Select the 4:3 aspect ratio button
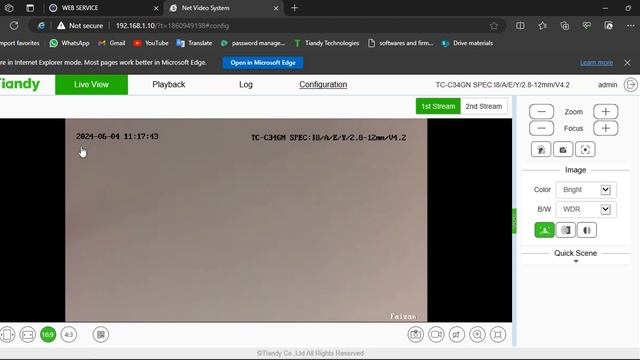Viewport: 640px width, 360px height. point(69,335)
